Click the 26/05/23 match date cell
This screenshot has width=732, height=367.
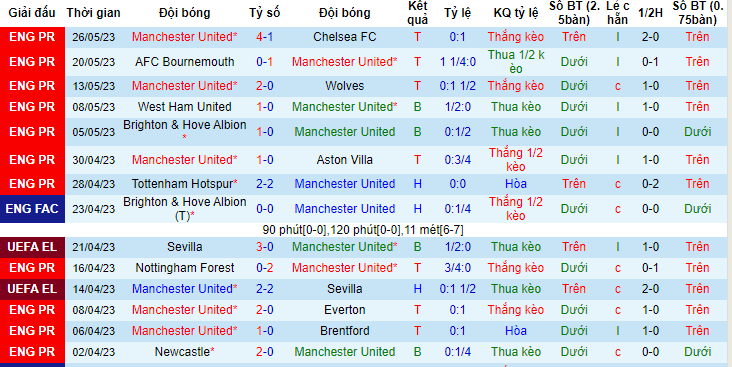click(93, 37)
